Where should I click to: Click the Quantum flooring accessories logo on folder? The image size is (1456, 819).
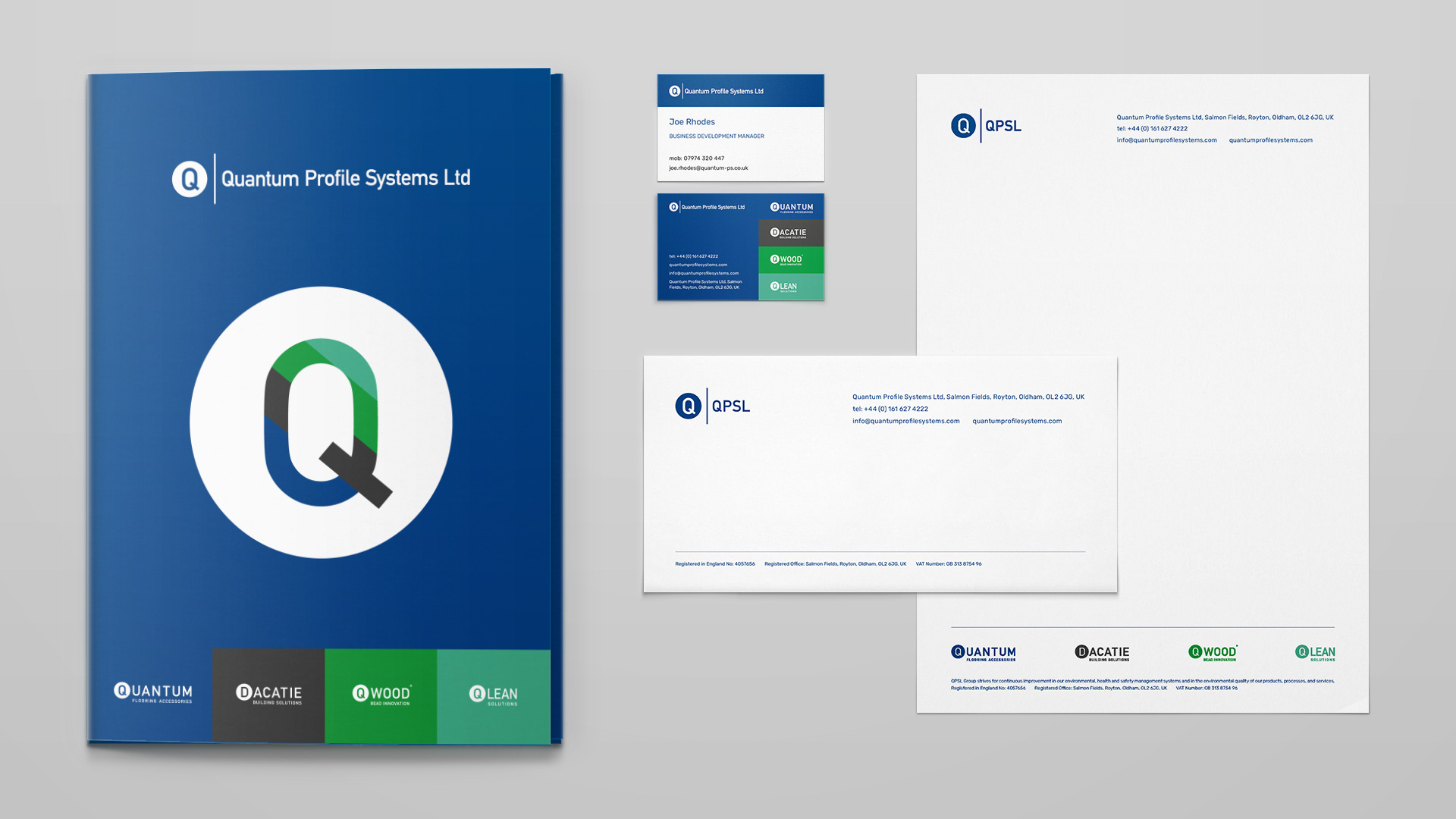(x=153, y=693)
